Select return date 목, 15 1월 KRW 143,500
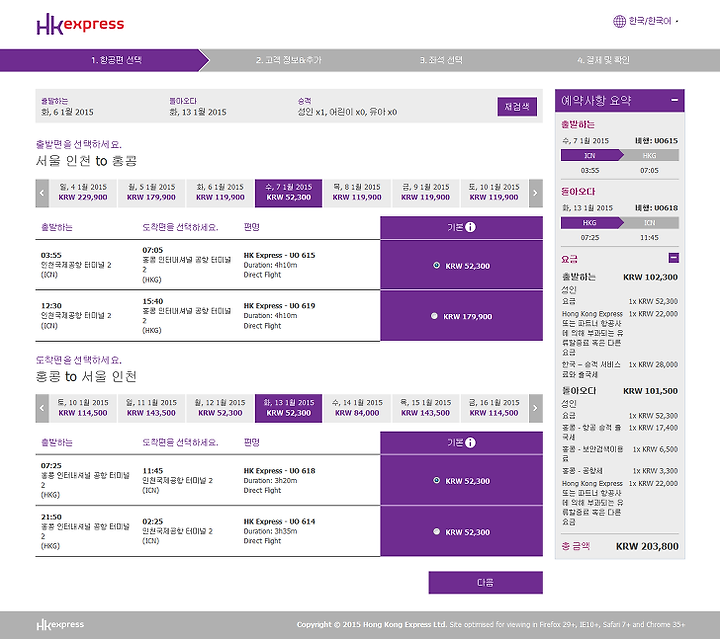 coord(425,408)
